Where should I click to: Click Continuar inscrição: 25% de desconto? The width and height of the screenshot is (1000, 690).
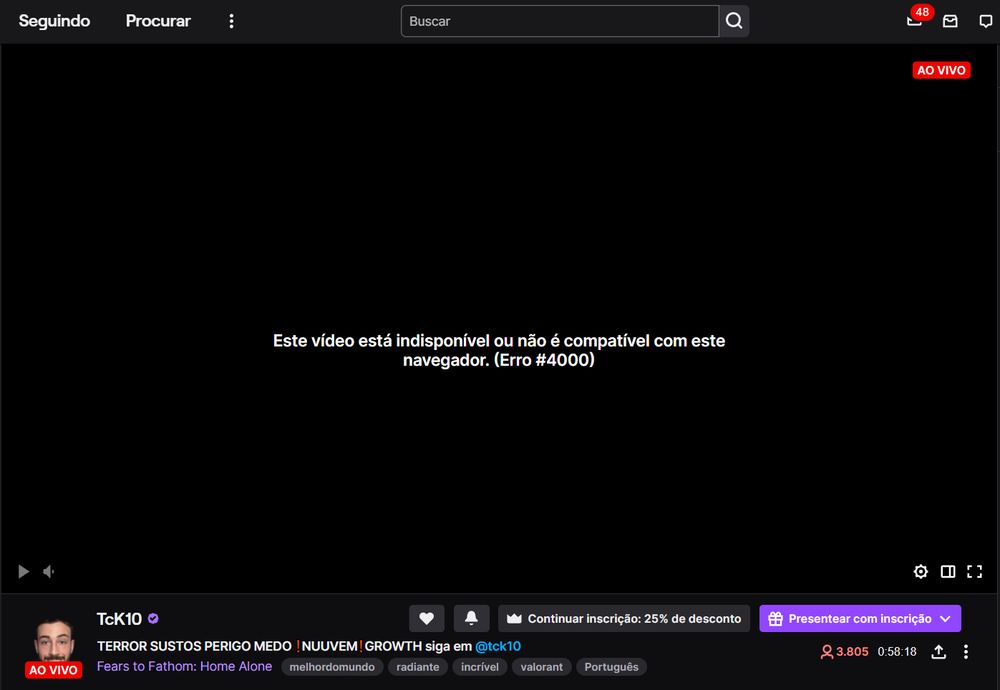pos(624,619)
